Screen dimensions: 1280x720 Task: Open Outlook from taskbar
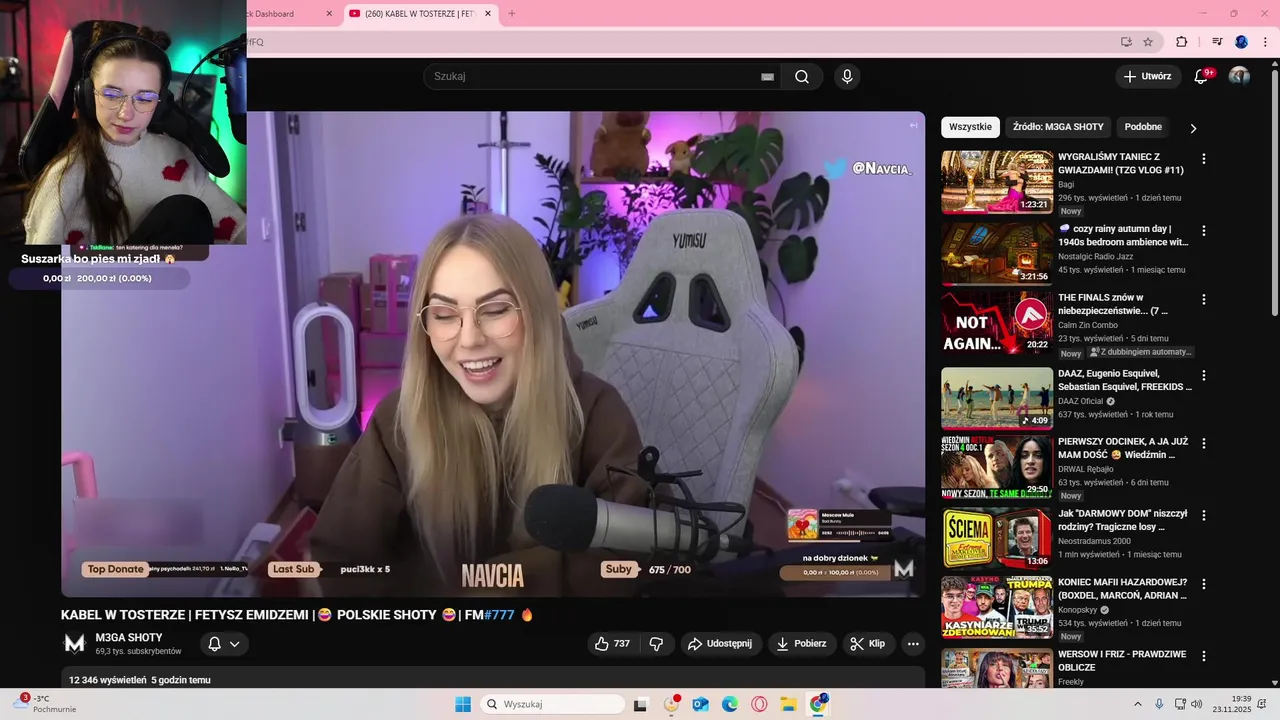700,704
